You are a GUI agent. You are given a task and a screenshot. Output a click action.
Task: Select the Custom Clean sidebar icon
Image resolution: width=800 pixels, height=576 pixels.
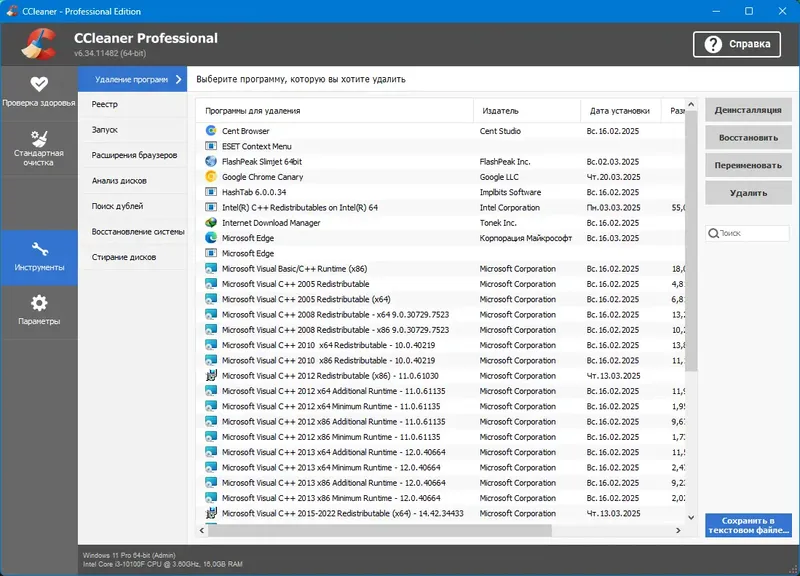coord(40,140)
